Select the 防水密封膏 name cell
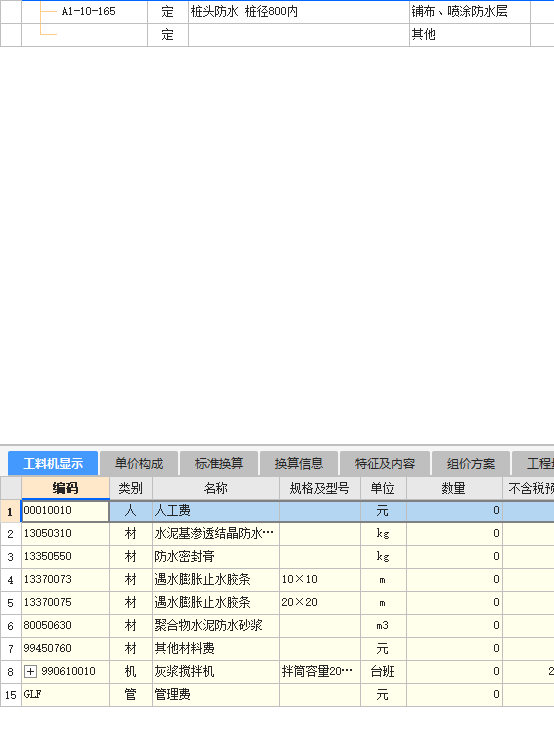The height and width of the screenshot is (736, 554). pyautogui.click(x=216, y=557)
